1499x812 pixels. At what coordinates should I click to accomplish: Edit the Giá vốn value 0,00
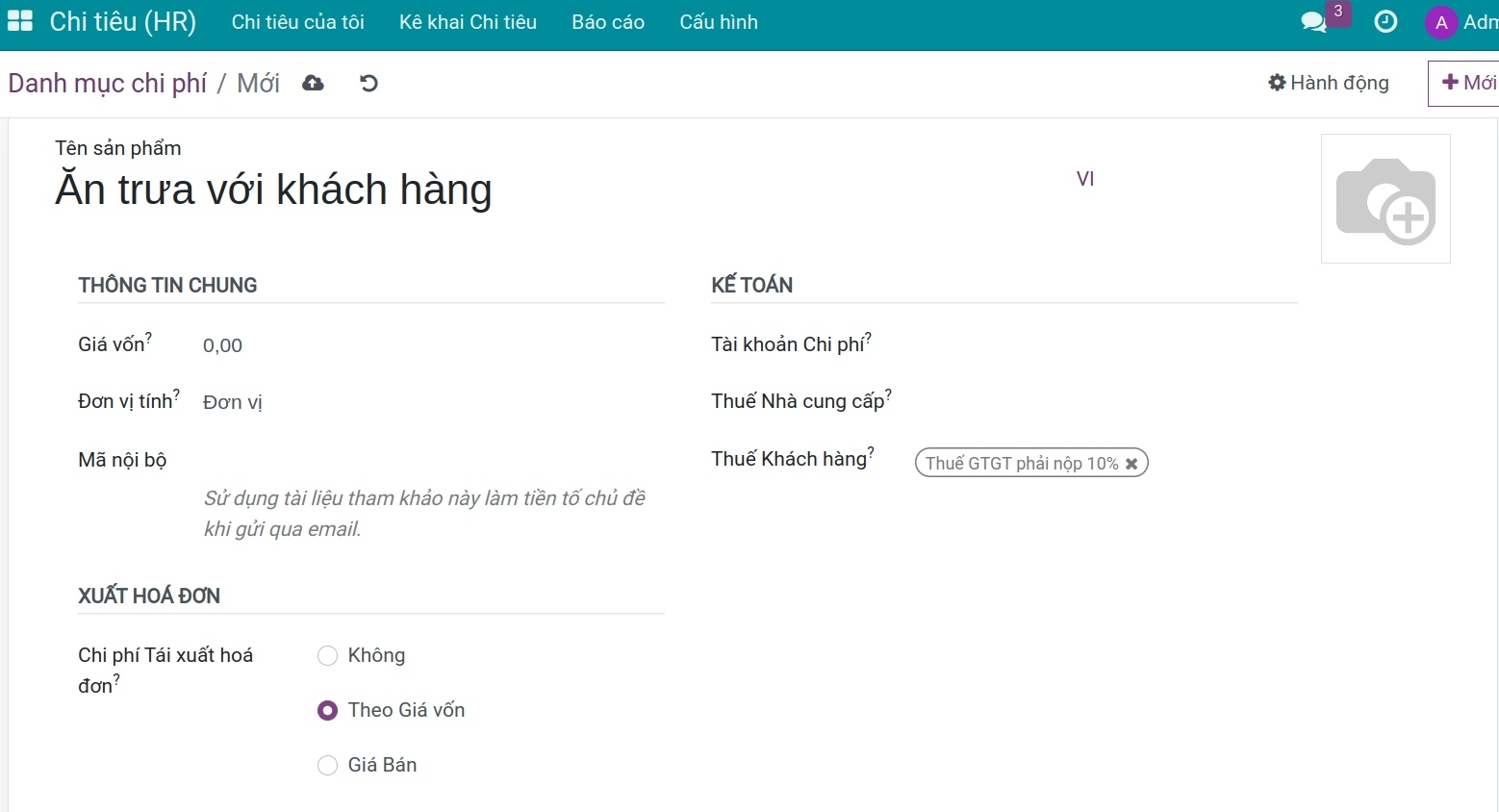pyautogui.click(x=433, y=345)
